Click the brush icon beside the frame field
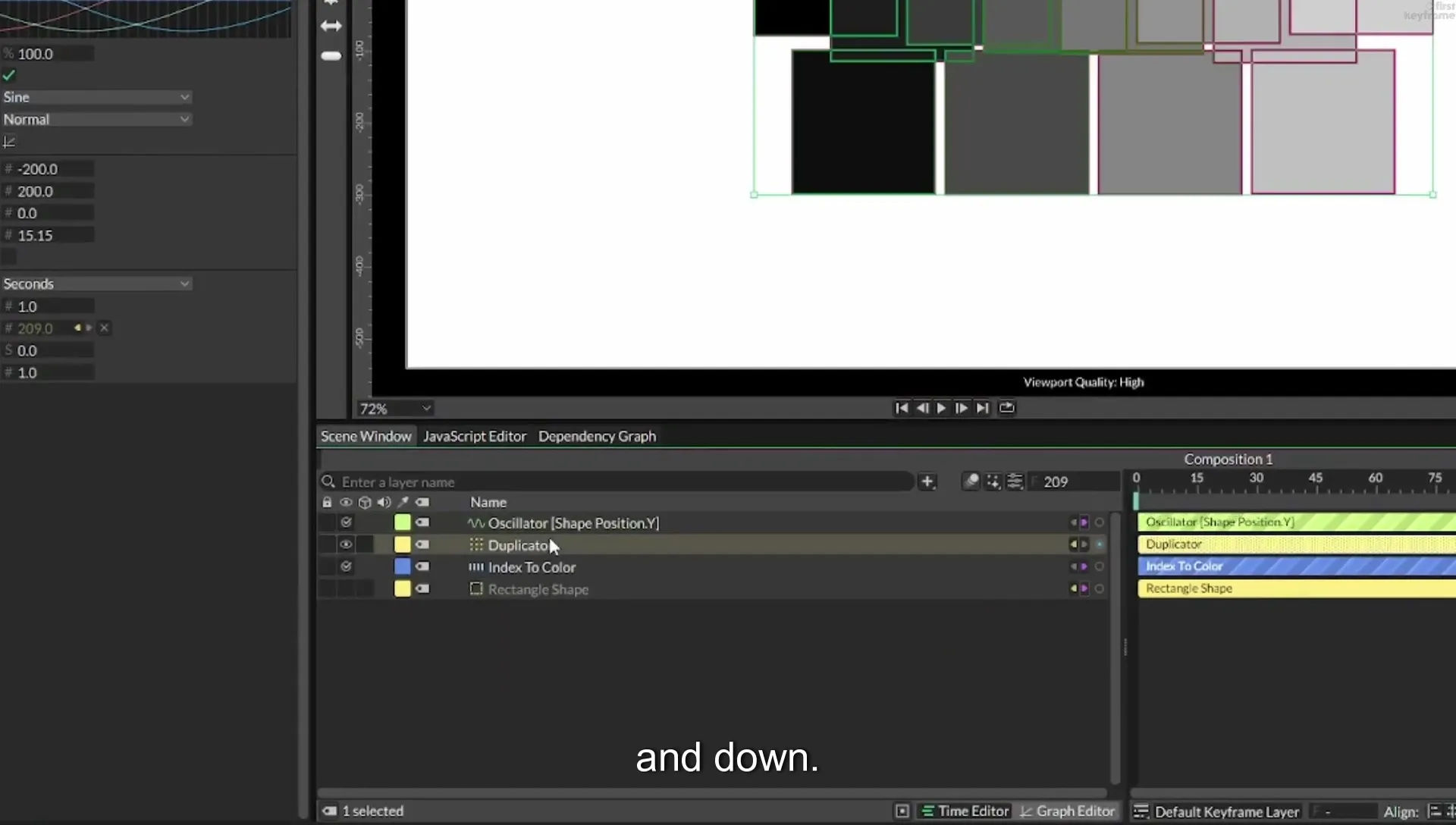The width and height of the screenshot is (1456, 825). click(971, 482)
